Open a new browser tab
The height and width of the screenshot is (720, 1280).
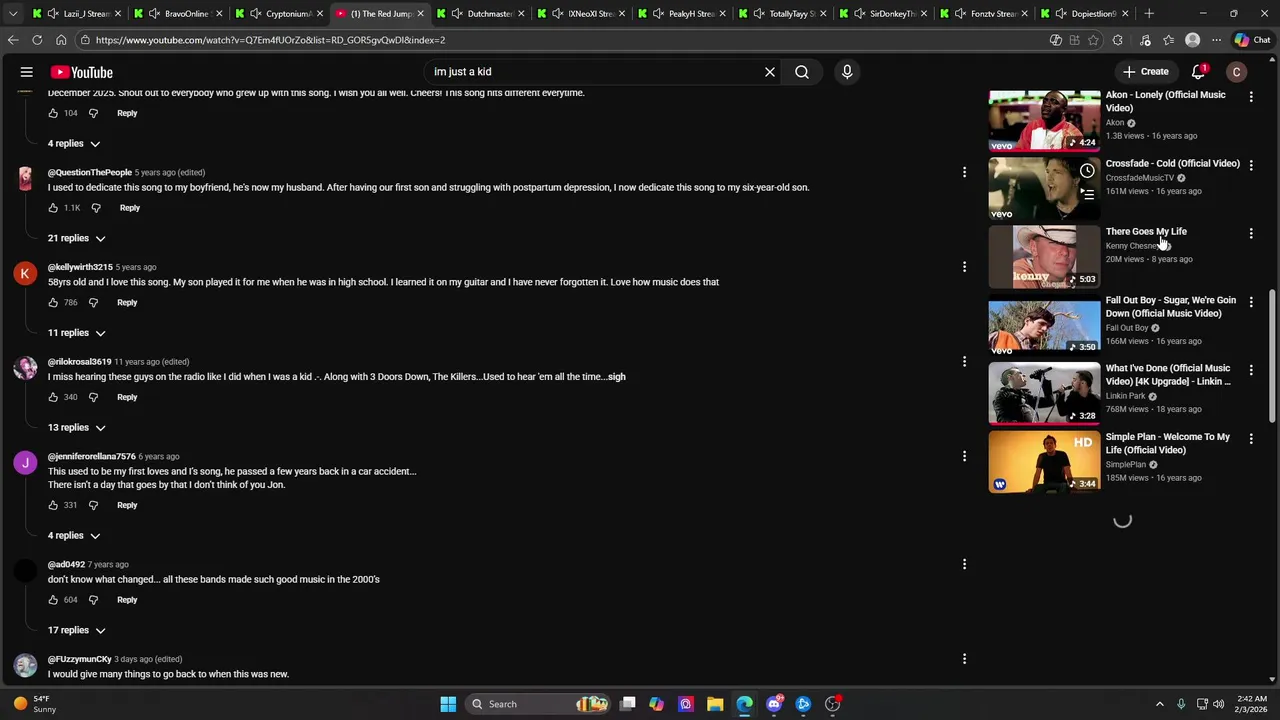(1149, 14)
